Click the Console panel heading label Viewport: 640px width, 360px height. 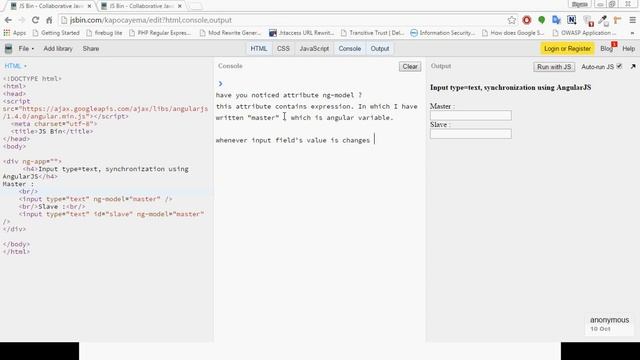(x=230, y=66)
